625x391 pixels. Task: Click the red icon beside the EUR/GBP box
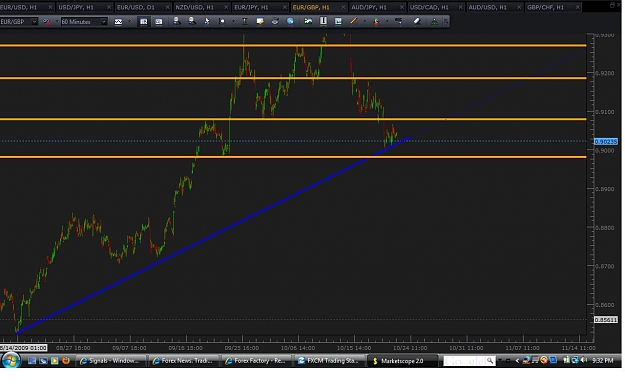[47, 22]
